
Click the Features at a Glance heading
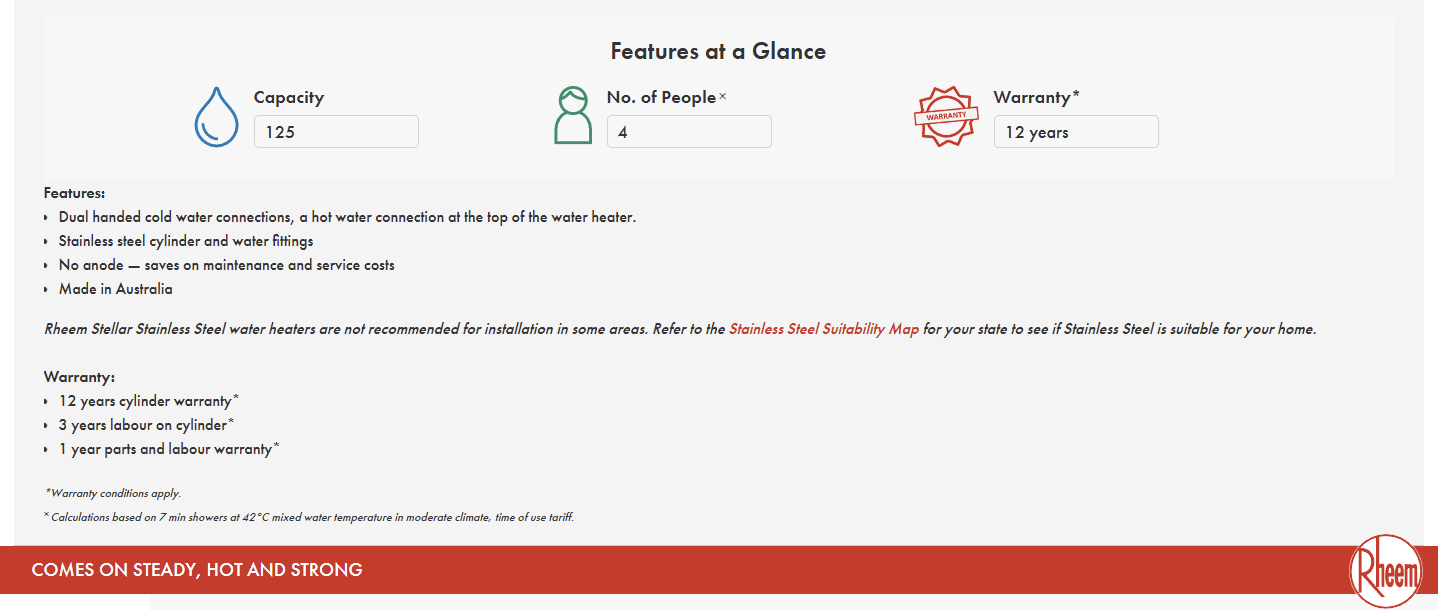[x=718, y=51]
